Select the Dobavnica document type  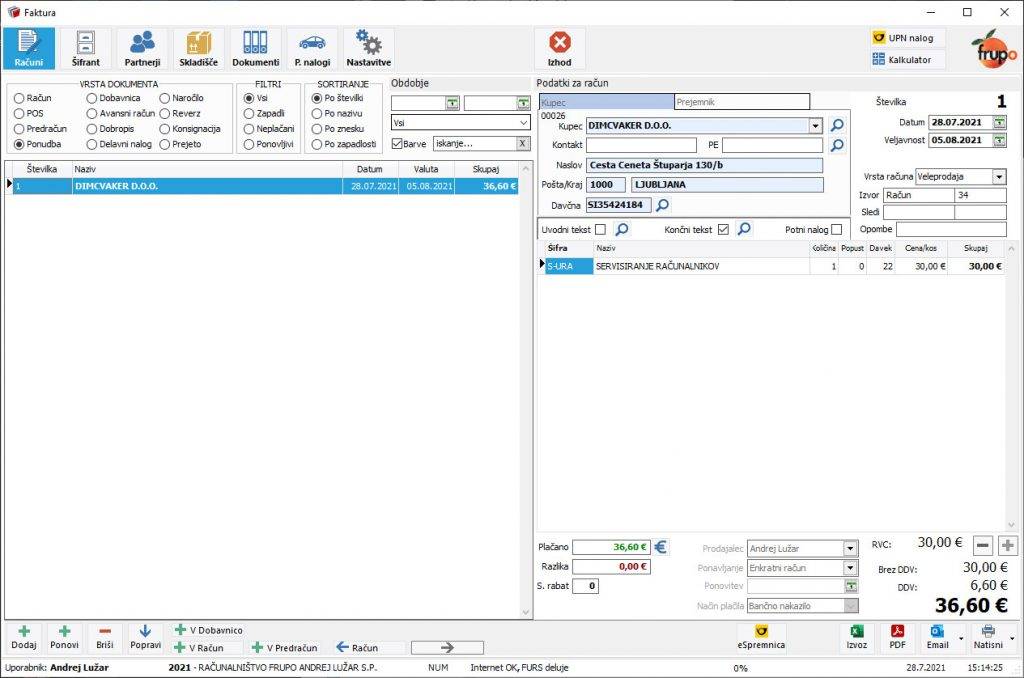point(114,98)
